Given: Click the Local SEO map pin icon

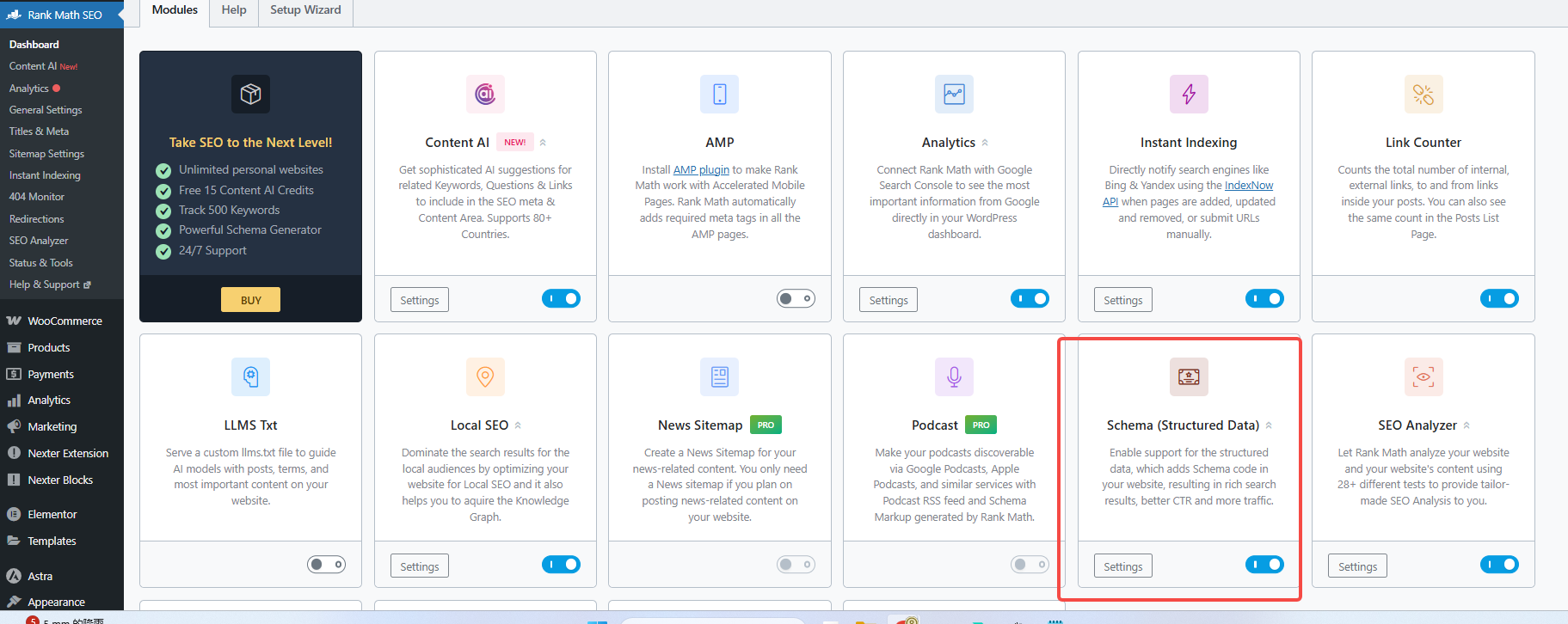Looking at the screenshot, I should point(485,376).
